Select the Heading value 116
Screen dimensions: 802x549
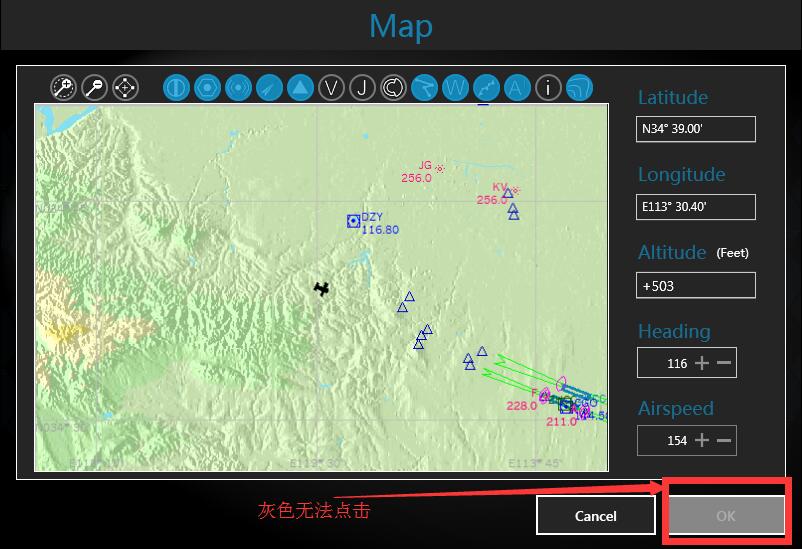pyautogui.click(x=677, y=364)
